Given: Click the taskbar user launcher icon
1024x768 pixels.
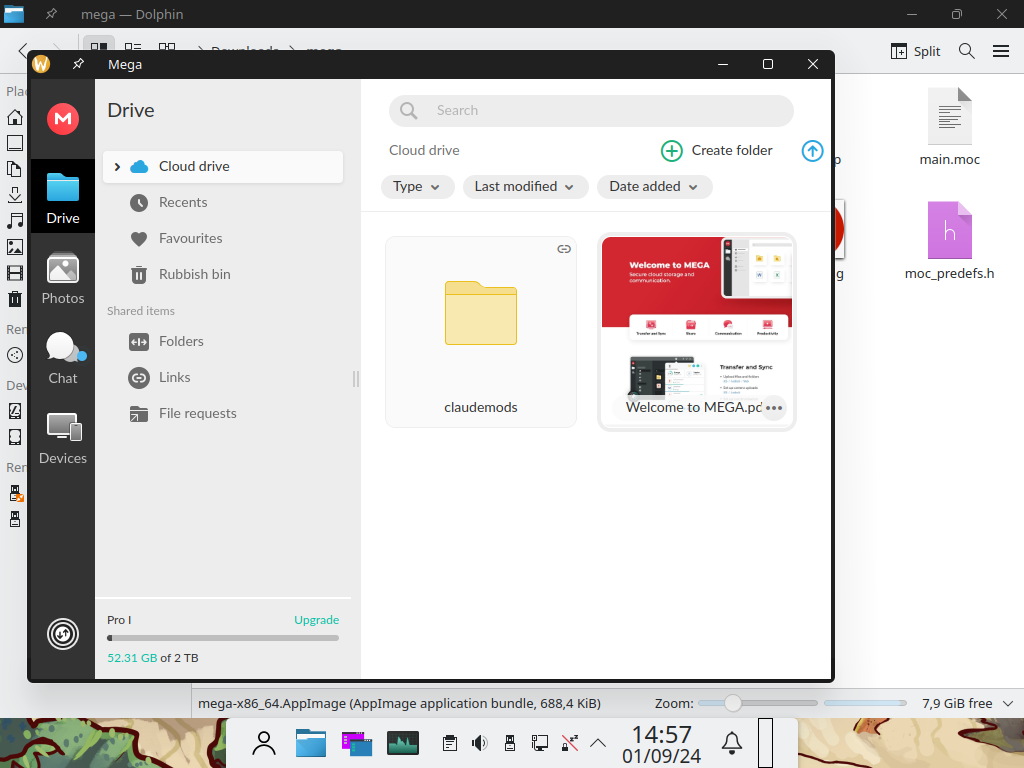Looking at the screenshot, I should (x=264, y=743).
